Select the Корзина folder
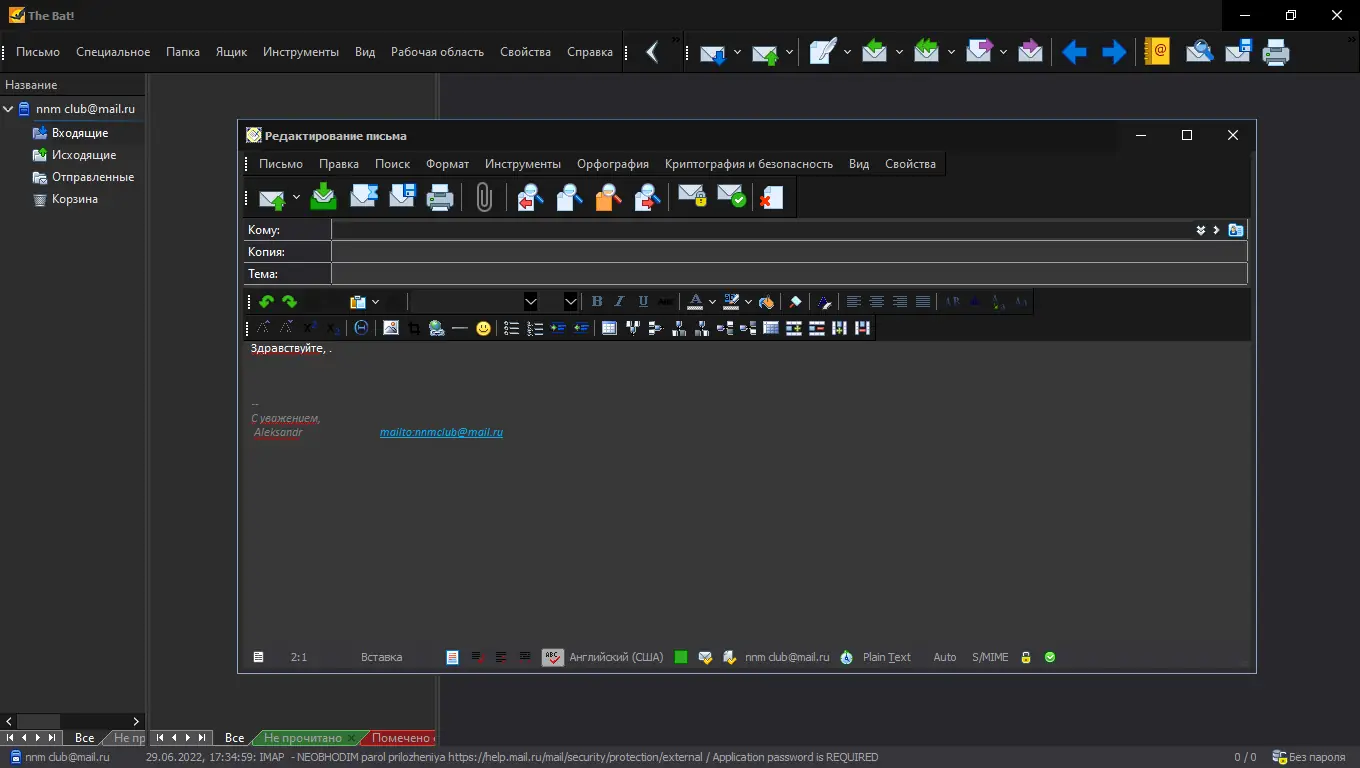The height and width of the screenshot is (768, 1360). click(x=75, y=199)
